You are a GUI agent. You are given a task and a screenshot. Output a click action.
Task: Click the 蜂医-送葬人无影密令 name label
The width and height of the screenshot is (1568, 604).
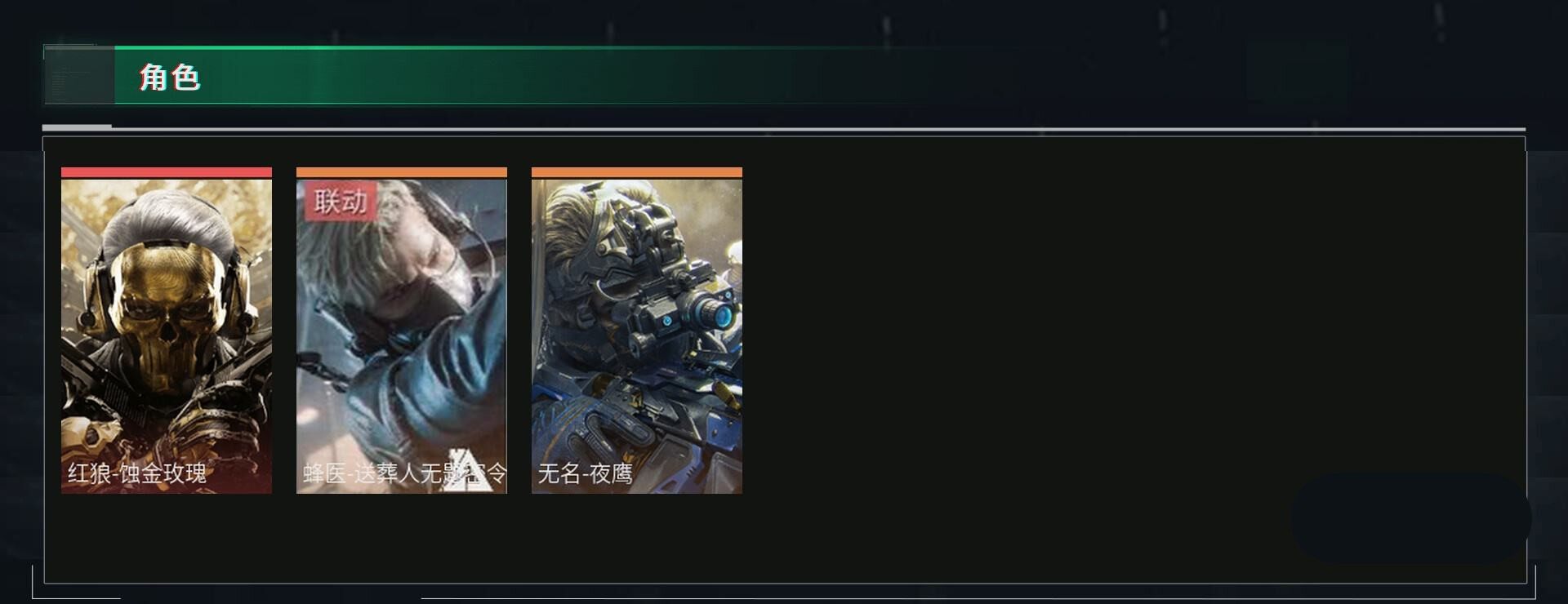pyautogui.click(x=404, y=473)
